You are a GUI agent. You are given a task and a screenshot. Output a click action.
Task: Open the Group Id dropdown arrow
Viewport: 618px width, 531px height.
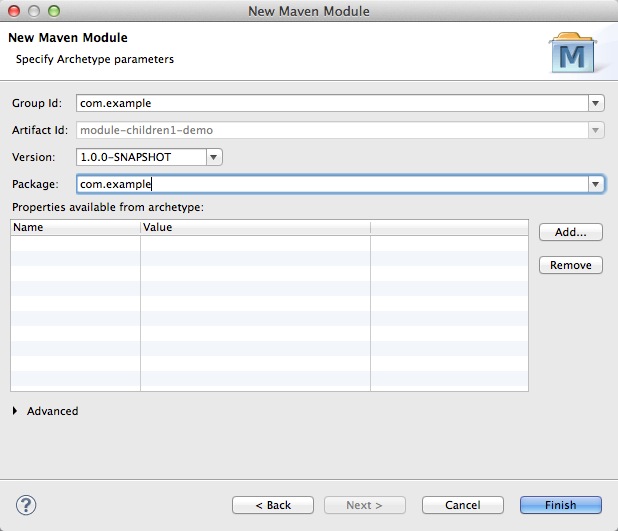click(x=596, y=103)
